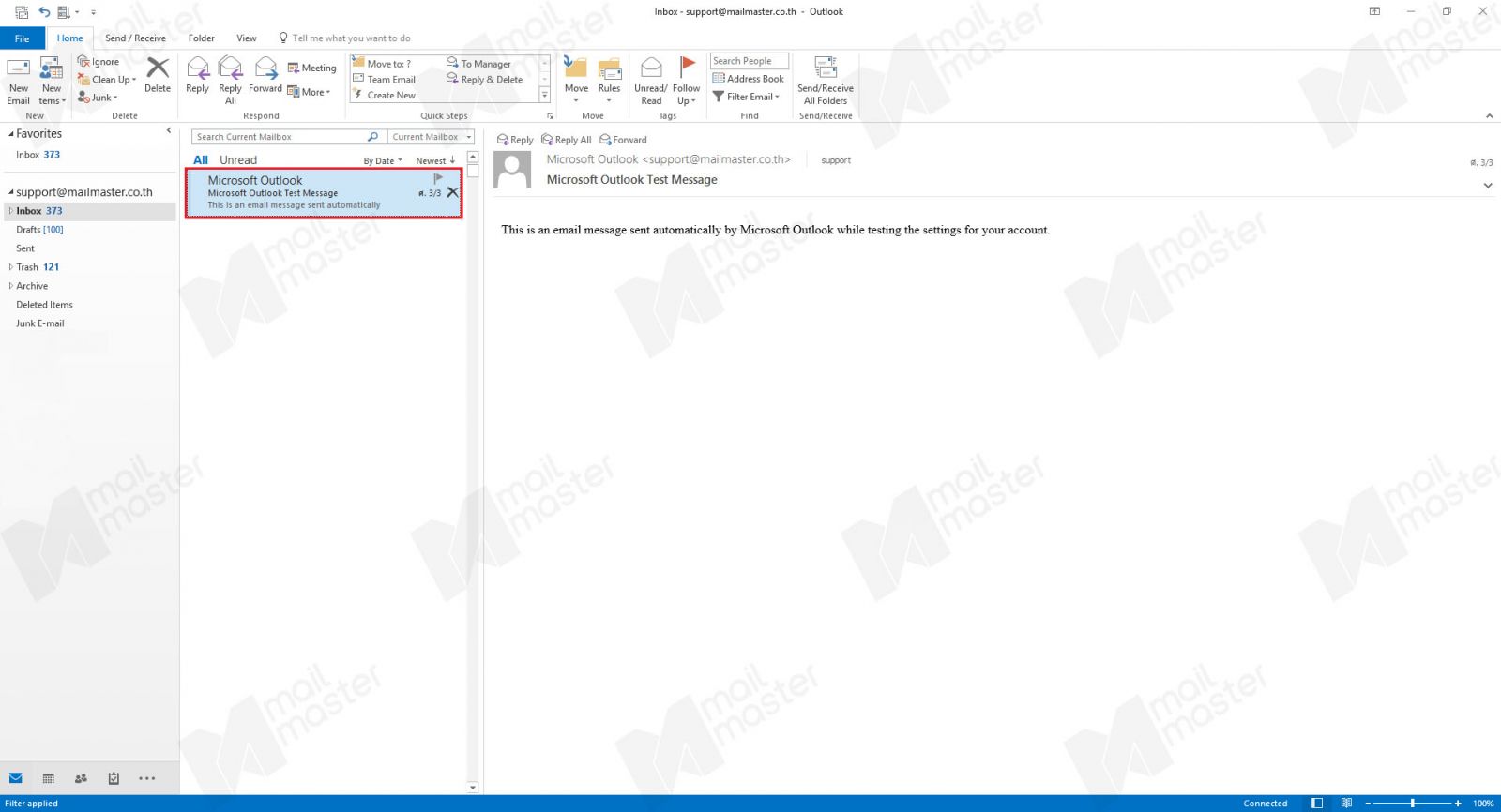Select the Move to: ? quick step

click(x=382, y=64)
